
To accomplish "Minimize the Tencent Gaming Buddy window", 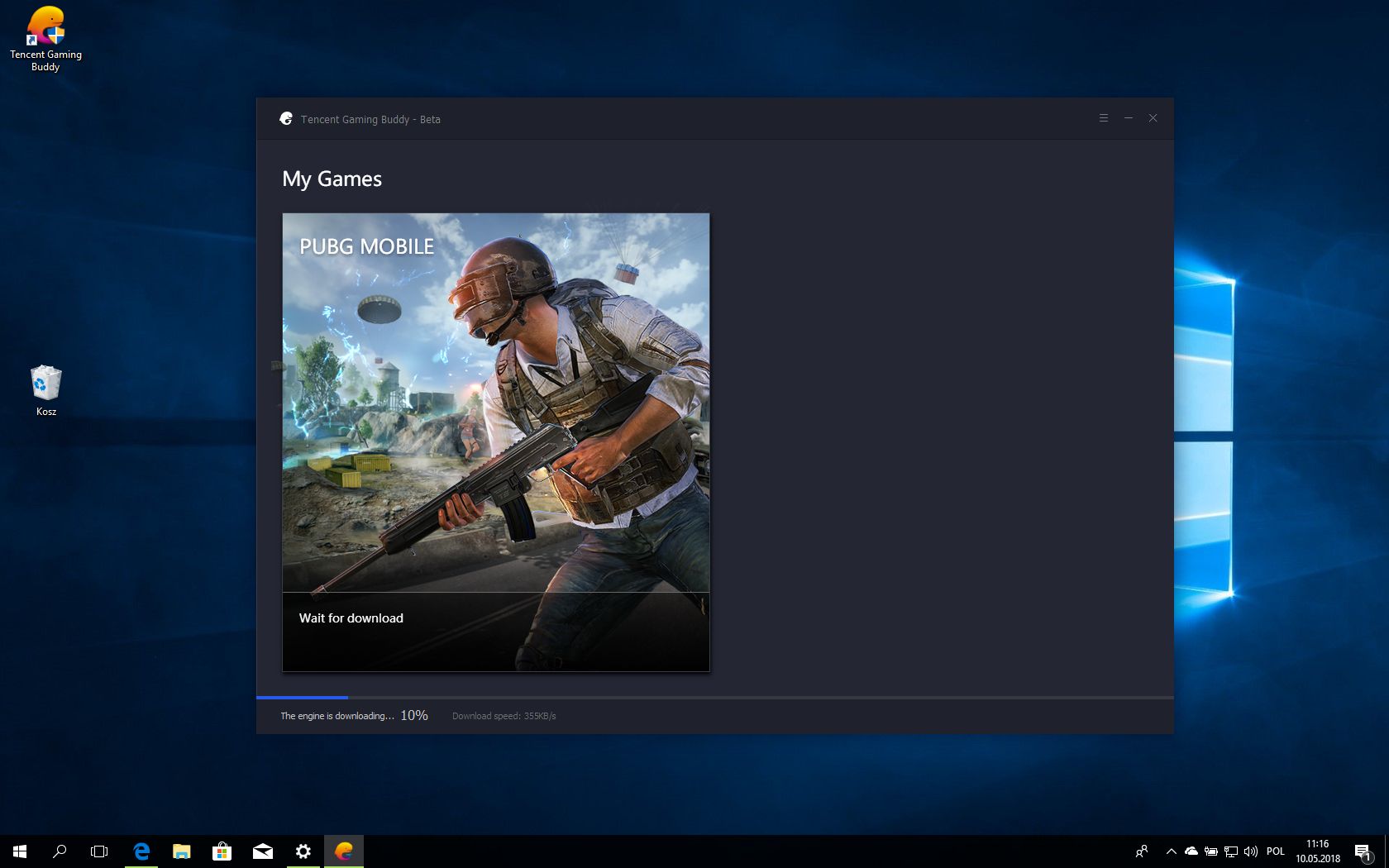I will pyautogui.click(x=1128, y=118).
